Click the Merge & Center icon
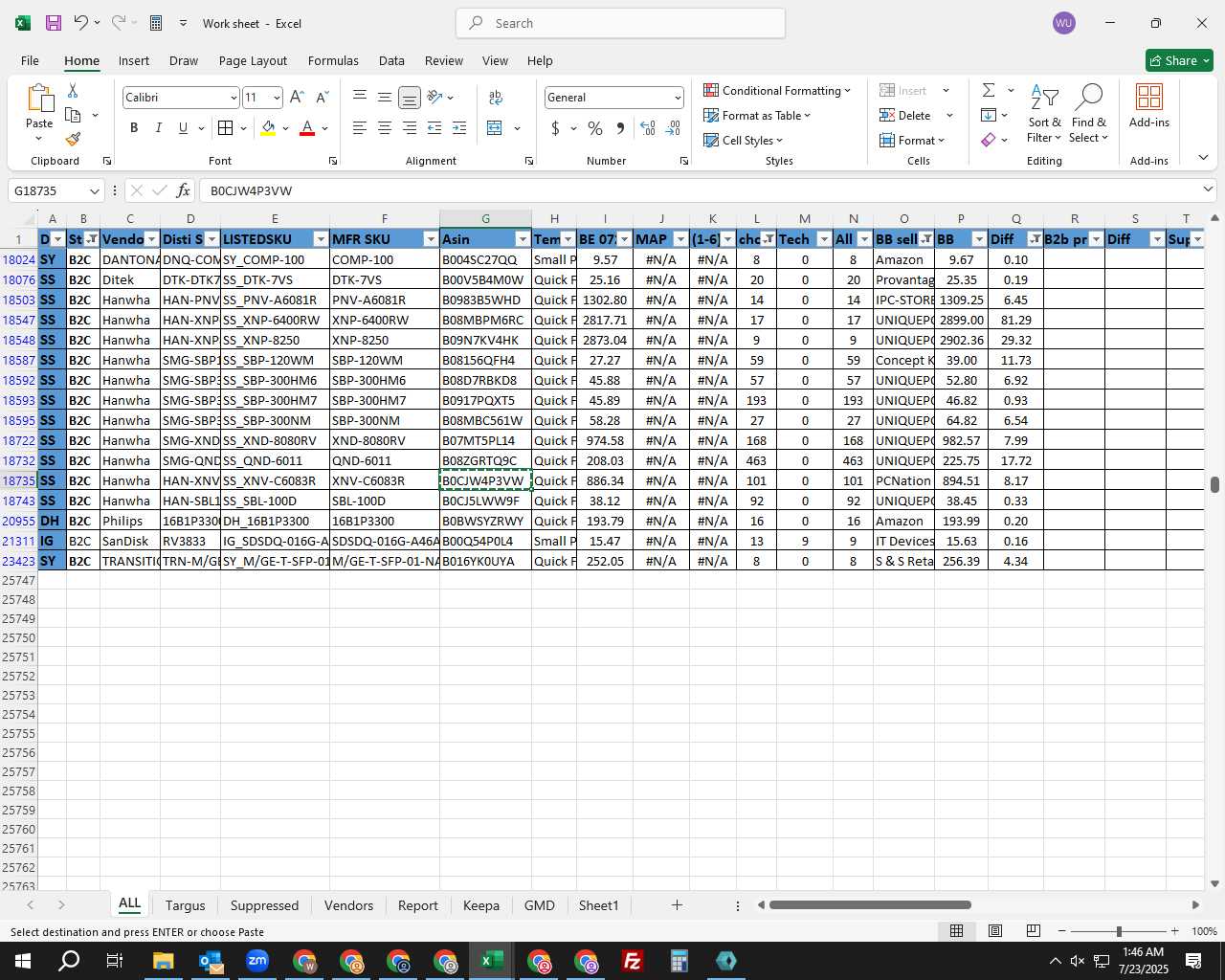Image resolution: width=1225 pixels, height=980 pixels. (x=495, y=128)
